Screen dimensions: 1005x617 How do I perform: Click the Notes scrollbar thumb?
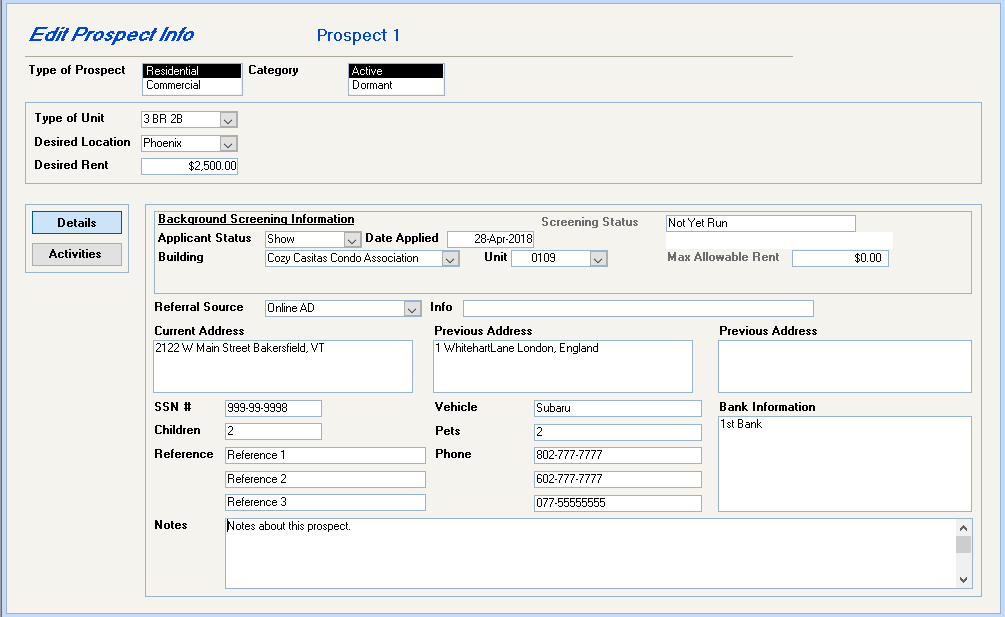click(x=963, y=545)
